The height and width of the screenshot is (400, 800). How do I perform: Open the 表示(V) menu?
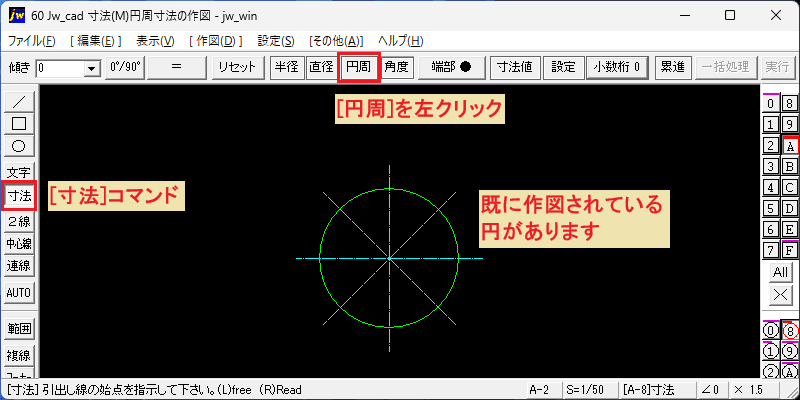(156, 41)
